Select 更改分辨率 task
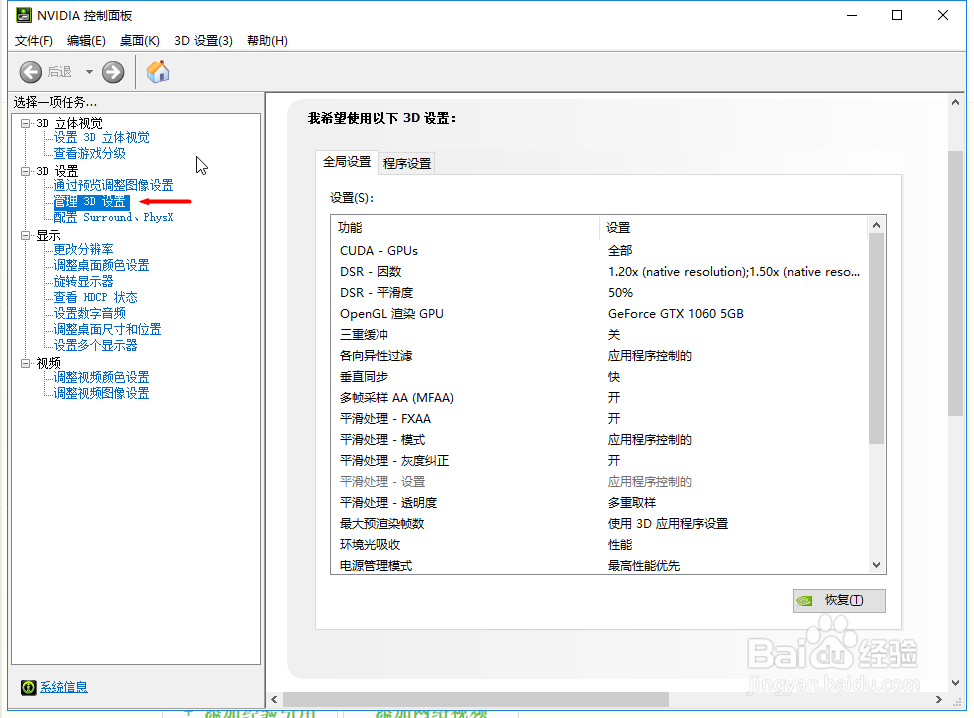Viewport: 974px width, 718px height. tap(83, 249)
